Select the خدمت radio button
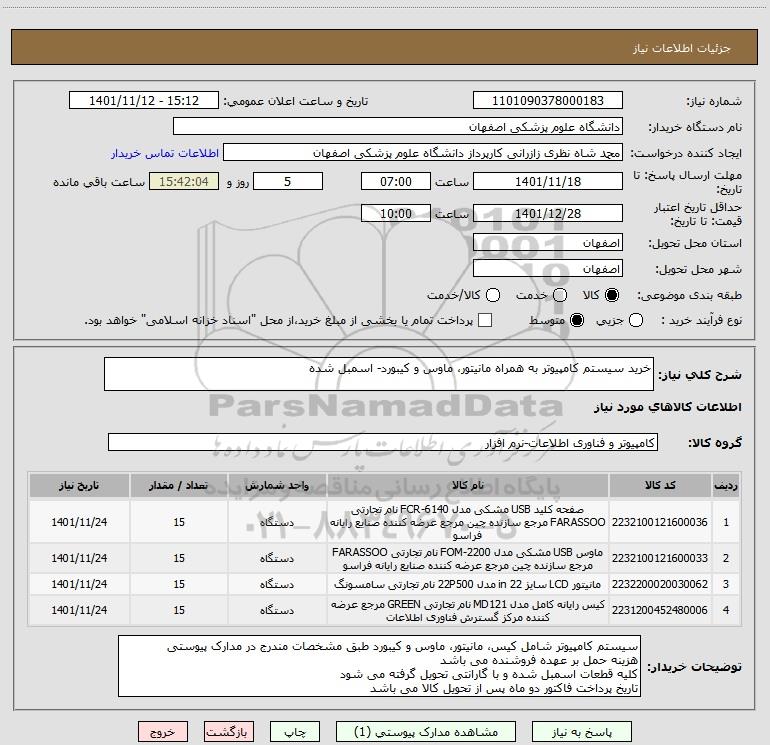Screen dimensions: 770x745 coord(560,295)
